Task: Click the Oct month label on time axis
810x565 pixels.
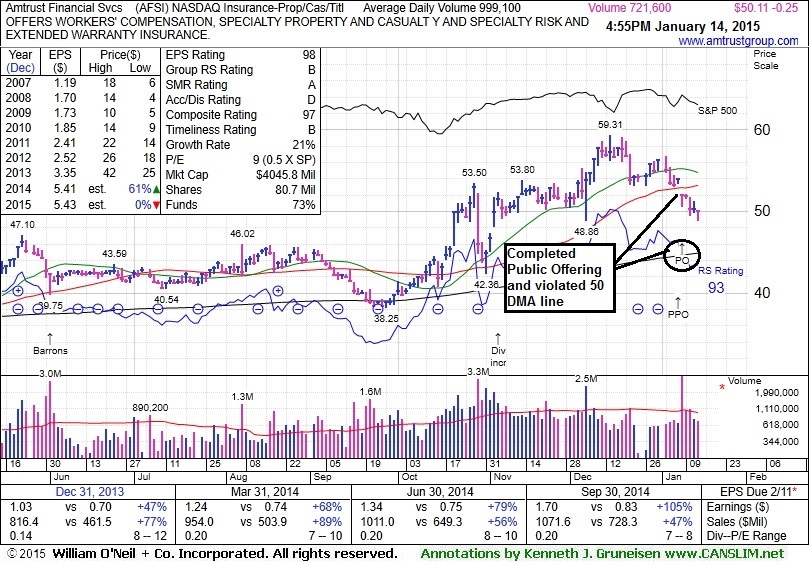Action: pyautogui.click(x=409, y=477)
